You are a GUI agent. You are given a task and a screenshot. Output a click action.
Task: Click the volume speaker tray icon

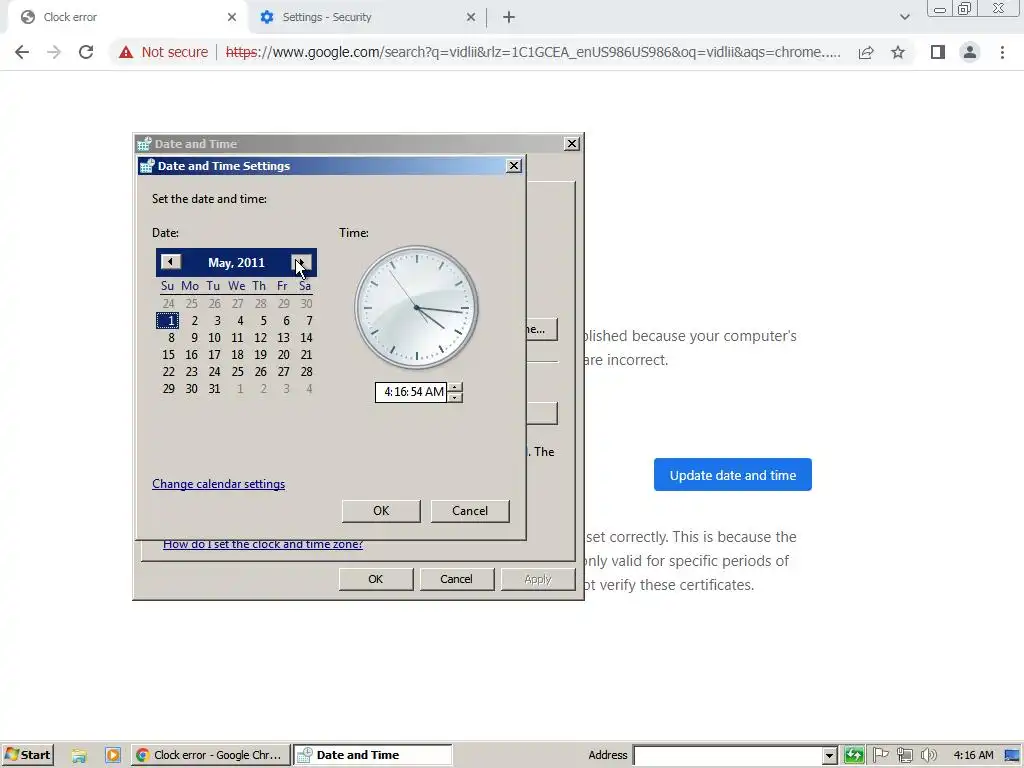coord(928,755)
